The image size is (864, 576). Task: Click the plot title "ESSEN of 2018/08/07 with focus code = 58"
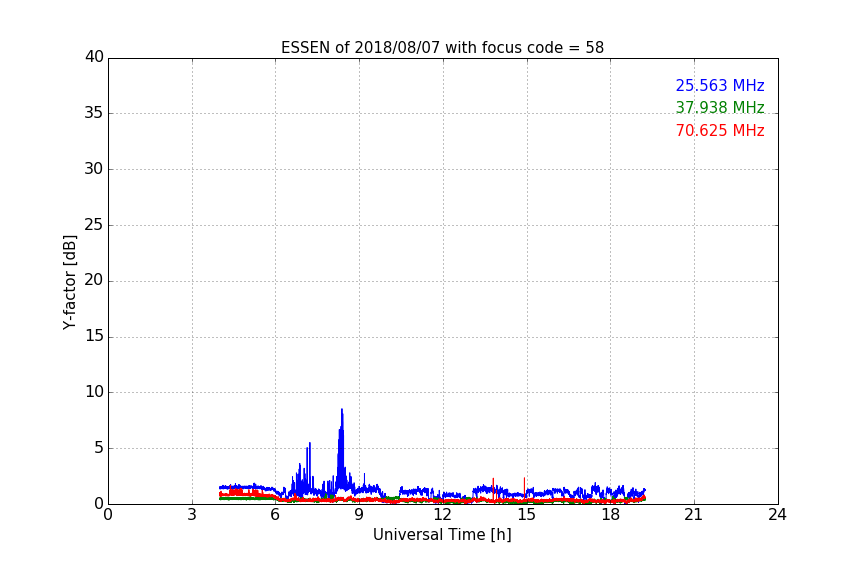pos(442,48)
